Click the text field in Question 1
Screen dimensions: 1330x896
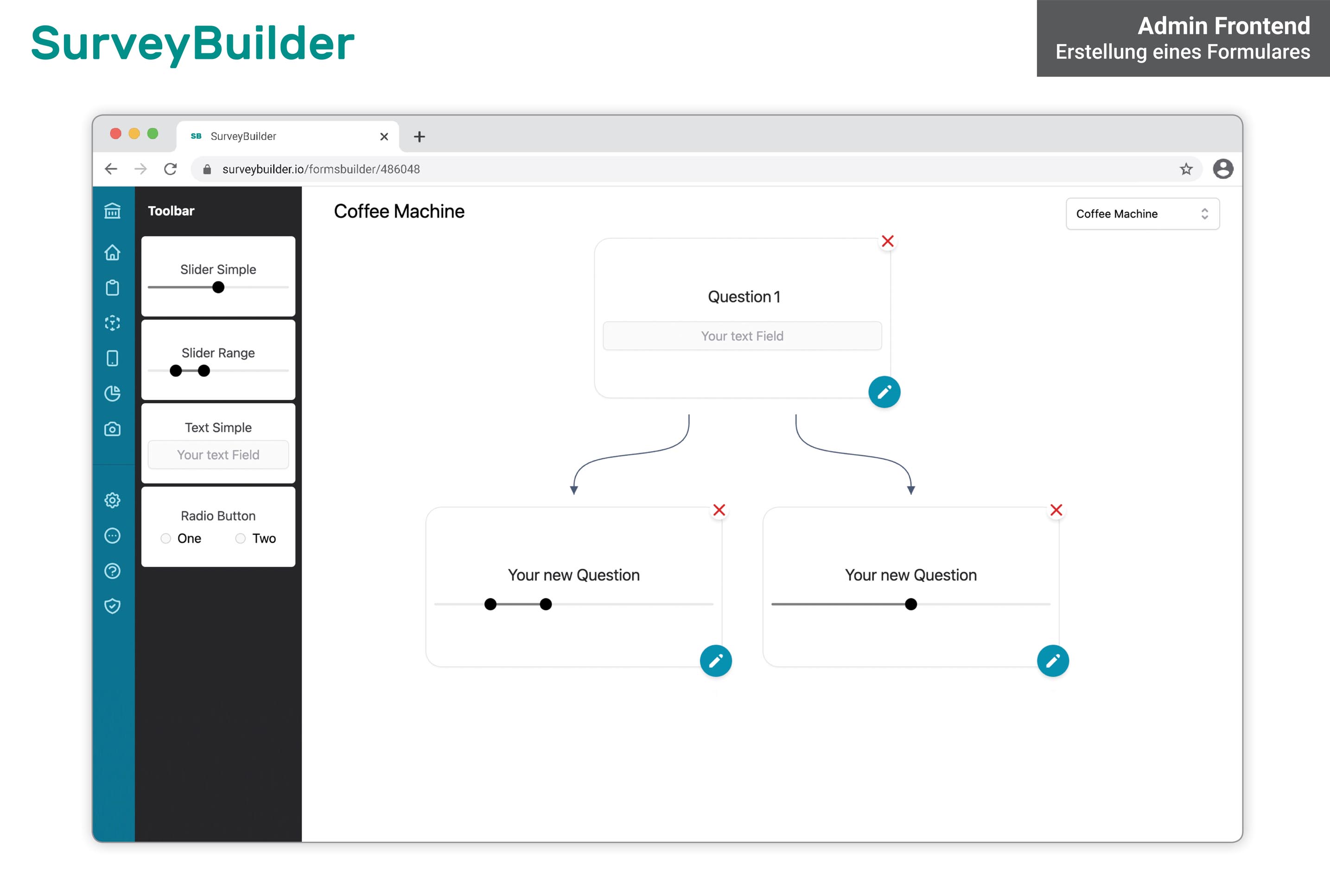click(742, 336)
